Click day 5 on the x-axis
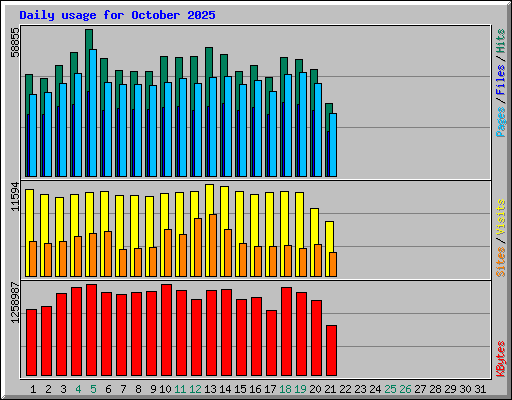Screen dimensions: 512x400 tap(93, 389)
